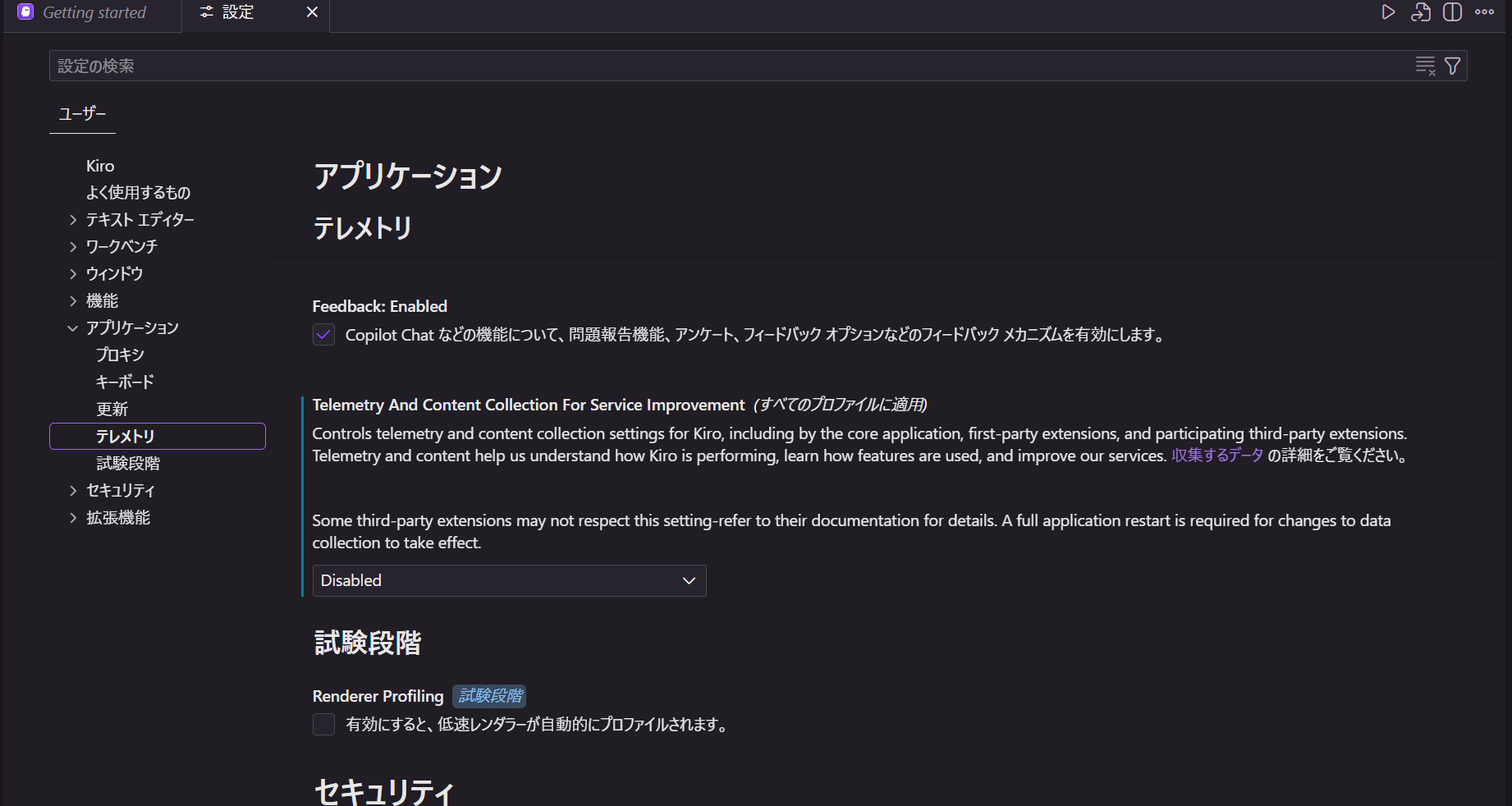Click the sliders icon on the 設定 tab
Screen dimensions: 1512x806
pyautogui.click(x=206, y=12)
